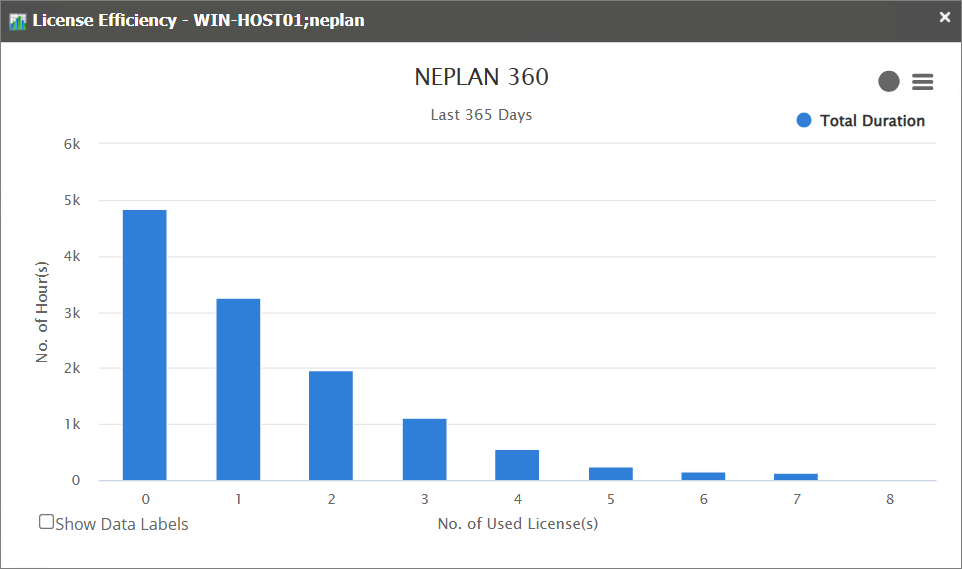962x569 pixels.
Task: Enable the Show Data Labels checkbox
Action: pos(46,521)
